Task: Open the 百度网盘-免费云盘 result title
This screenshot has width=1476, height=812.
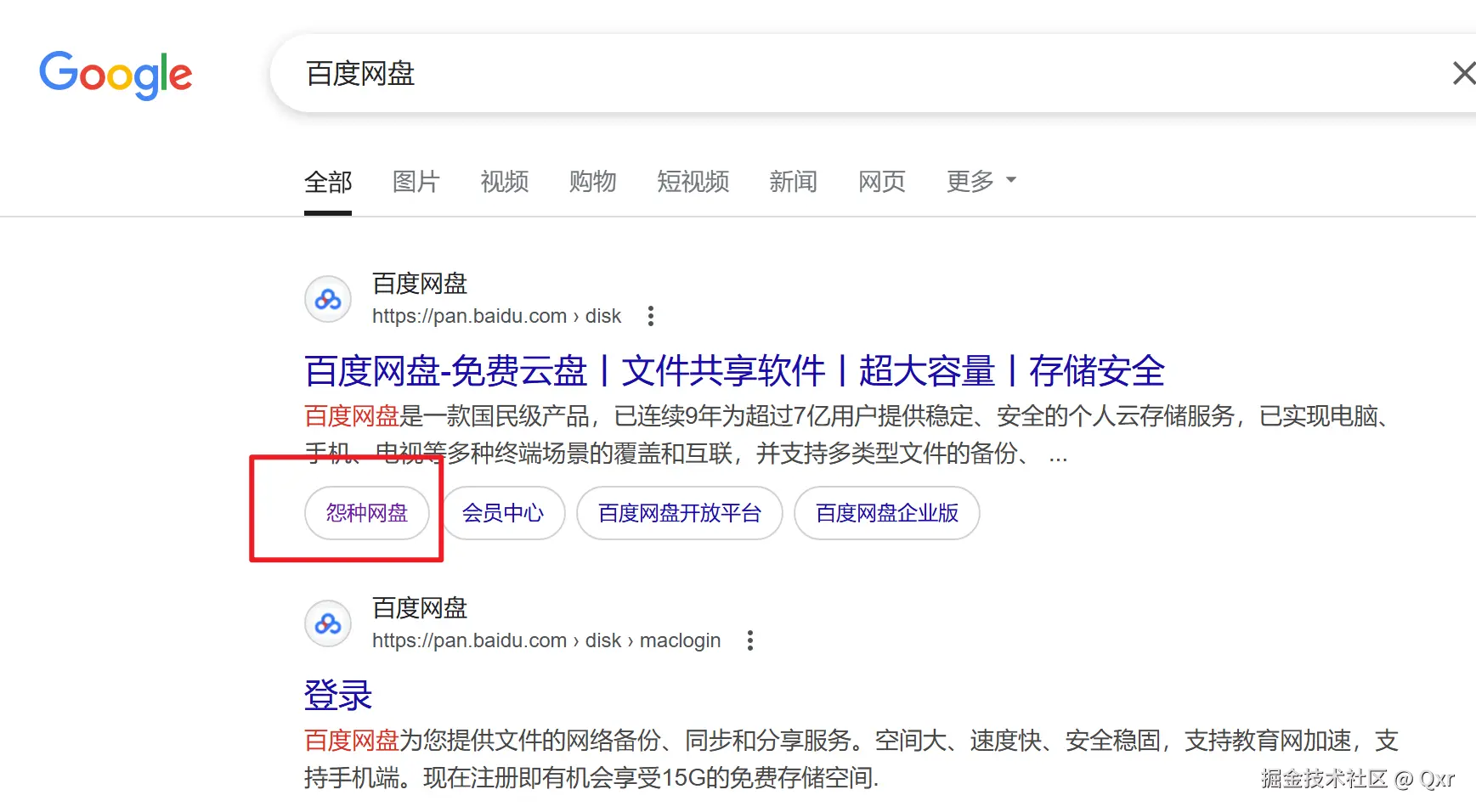Action: coord(734,371)
